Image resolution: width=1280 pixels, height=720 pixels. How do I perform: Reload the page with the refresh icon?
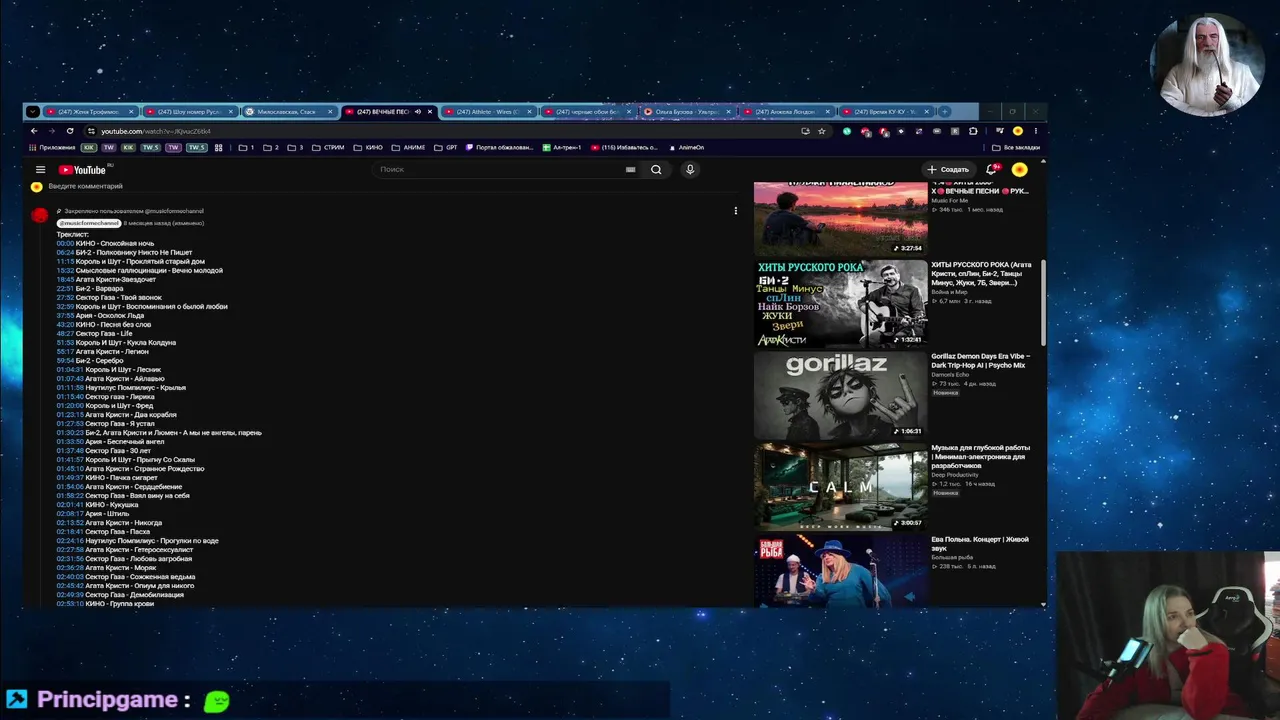70,131
